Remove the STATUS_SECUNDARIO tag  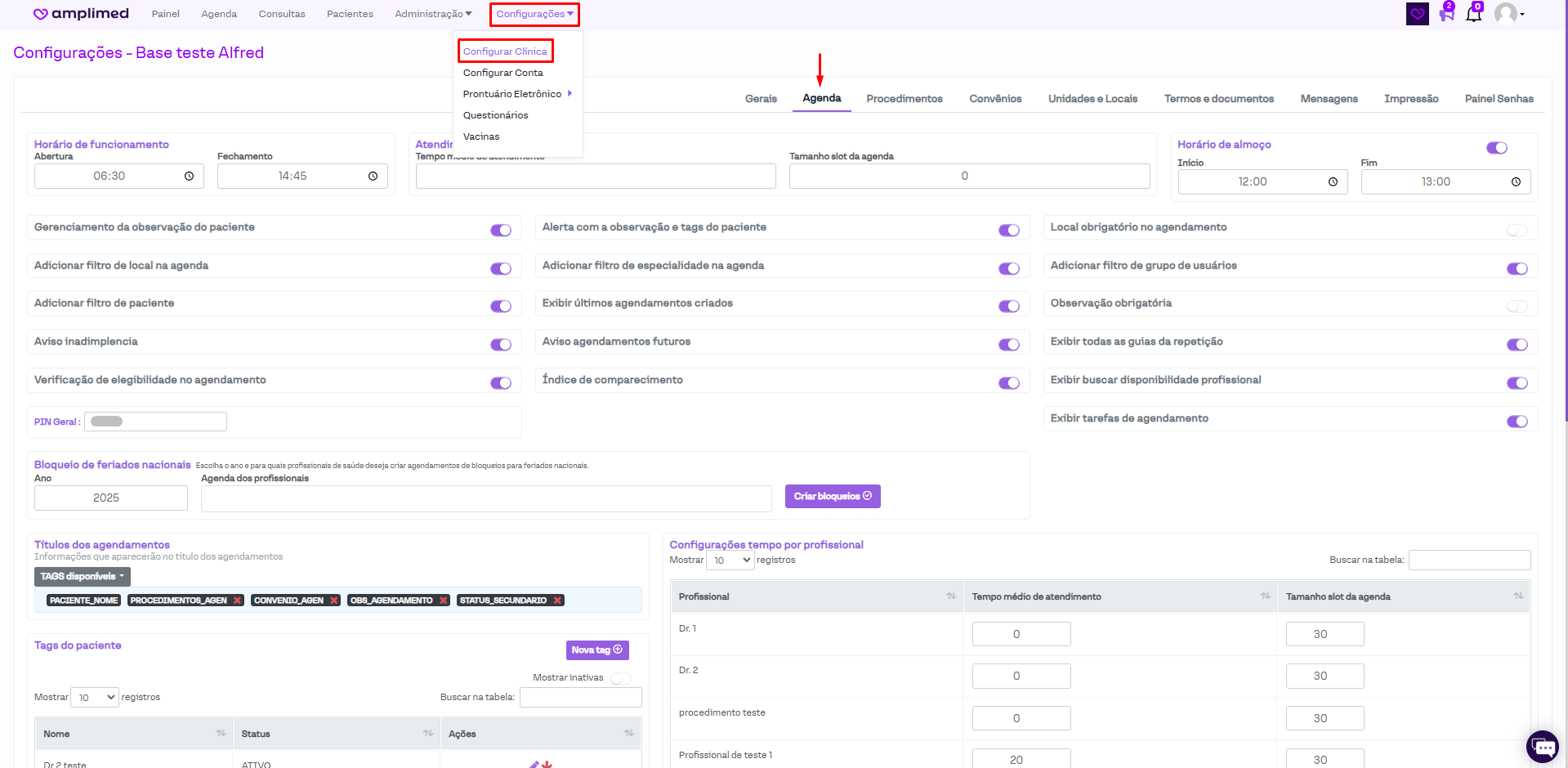click(557, 601)
